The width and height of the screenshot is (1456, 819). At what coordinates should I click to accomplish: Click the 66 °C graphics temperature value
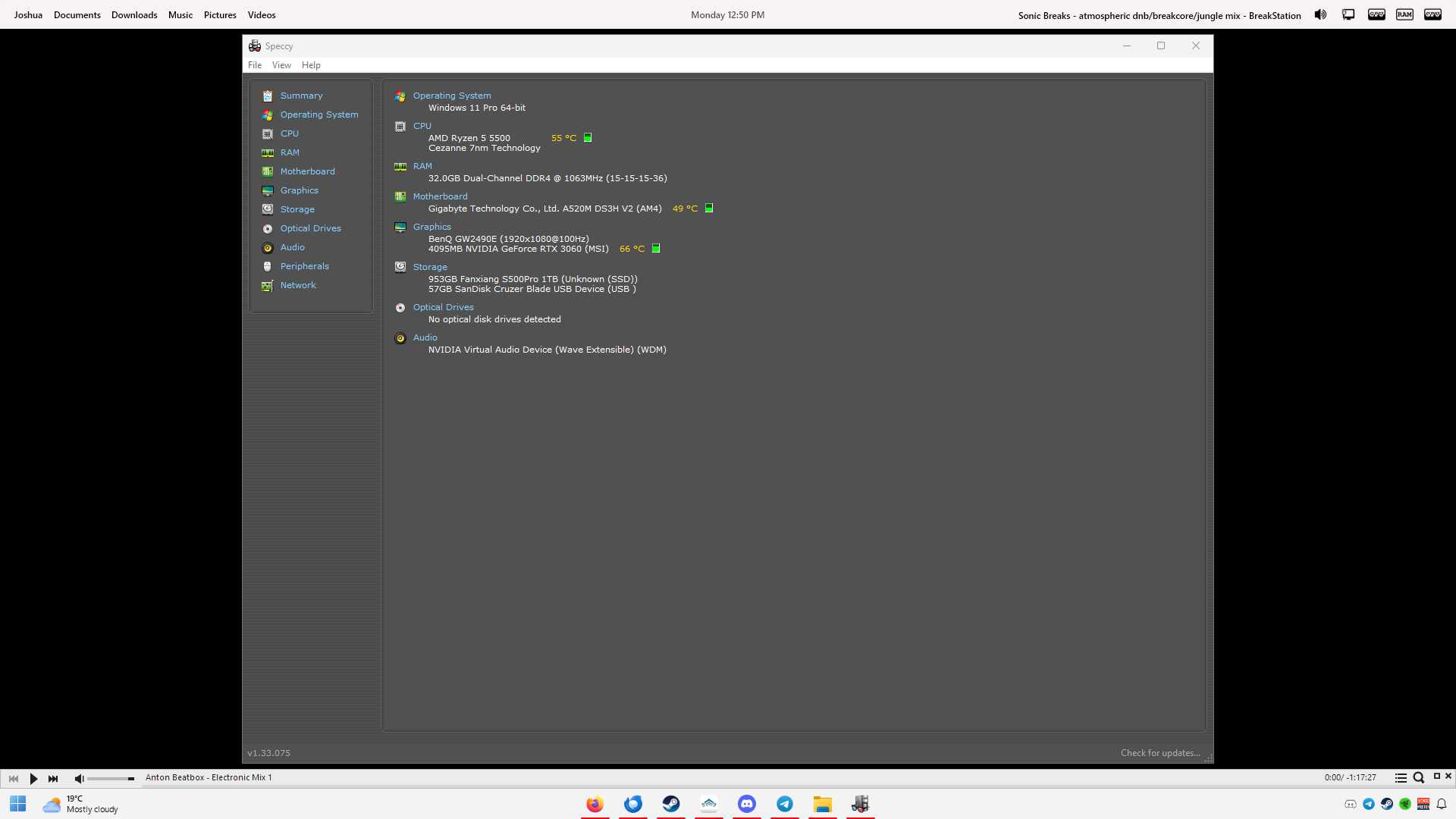coord(632,249)
